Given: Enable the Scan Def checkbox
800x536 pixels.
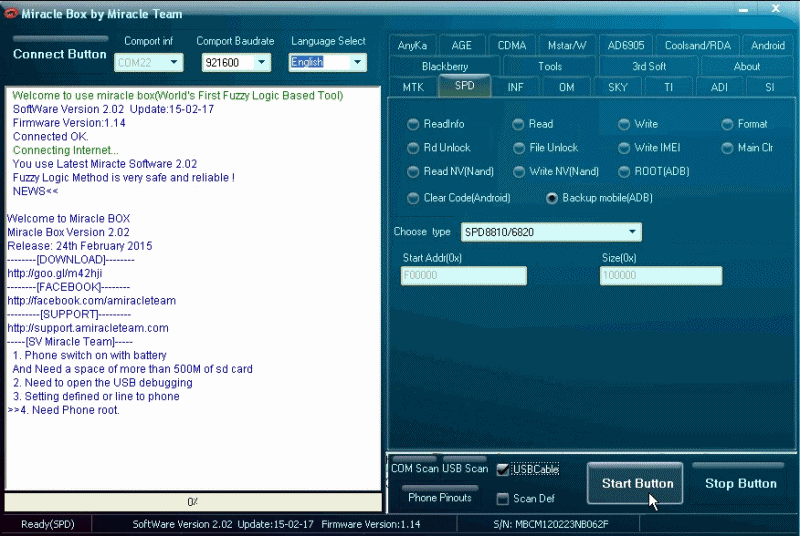Looking at the screenshot, I should pyautogui.click(x=503, y=499).
